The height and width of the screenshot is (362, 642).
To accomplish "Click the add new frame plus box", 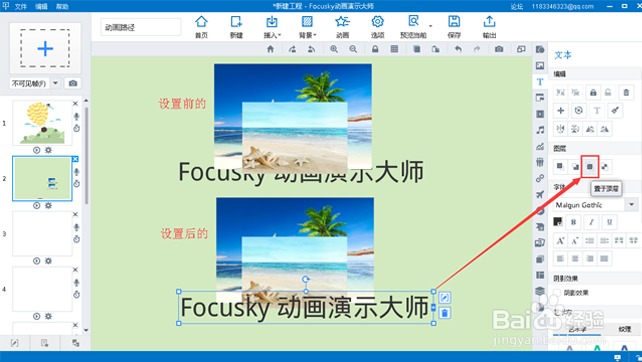I will (x=45, y=48).
